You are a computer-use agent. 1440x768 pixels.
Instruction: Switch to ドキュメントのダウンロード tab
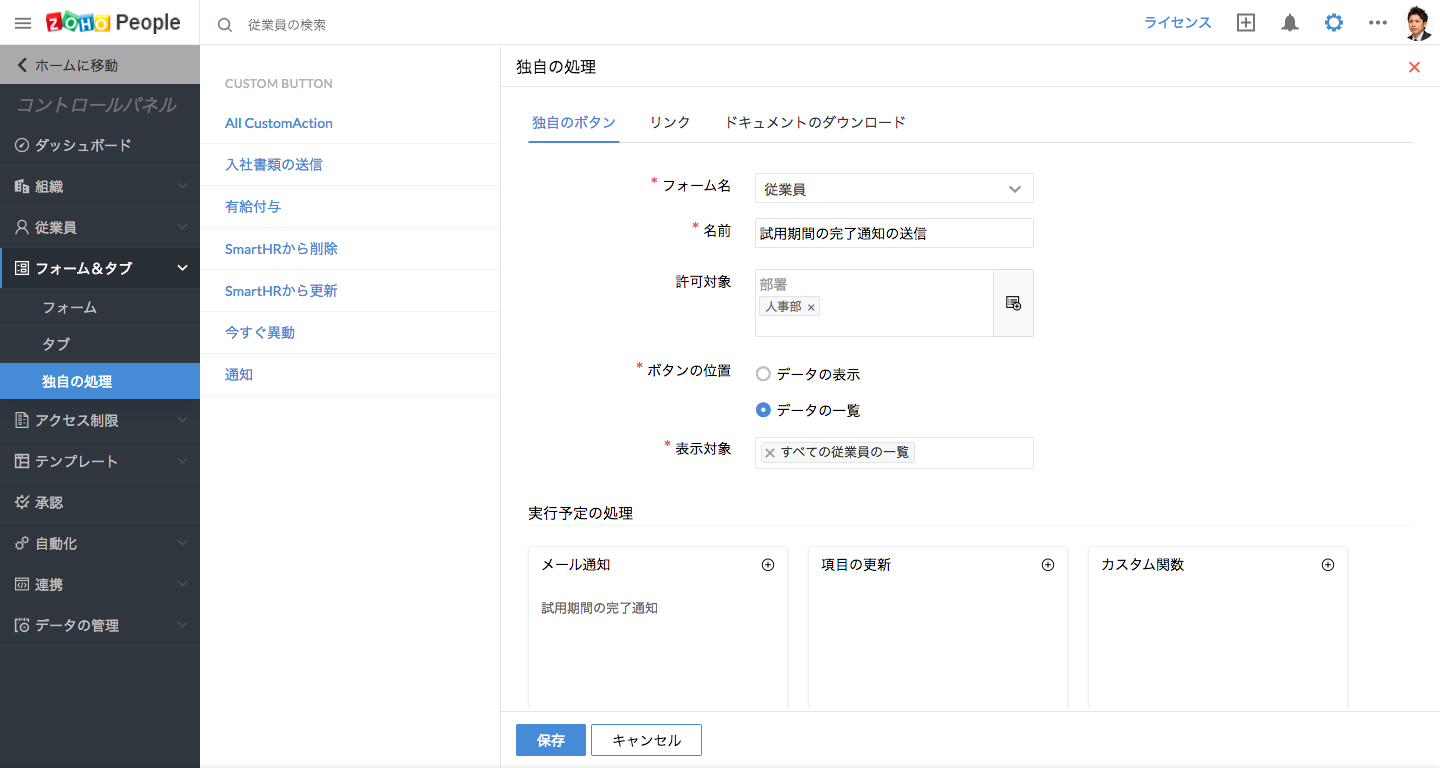(x=815, y=122)
